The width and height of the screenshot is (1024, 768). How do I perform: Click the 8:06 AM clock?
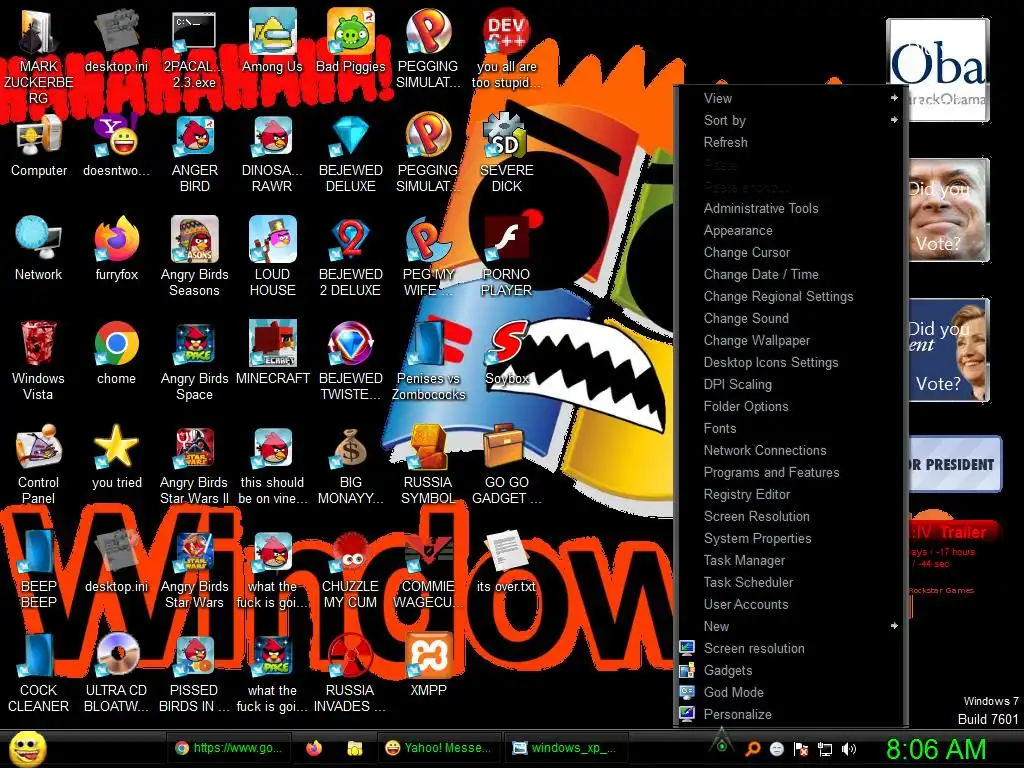point(936,749)
